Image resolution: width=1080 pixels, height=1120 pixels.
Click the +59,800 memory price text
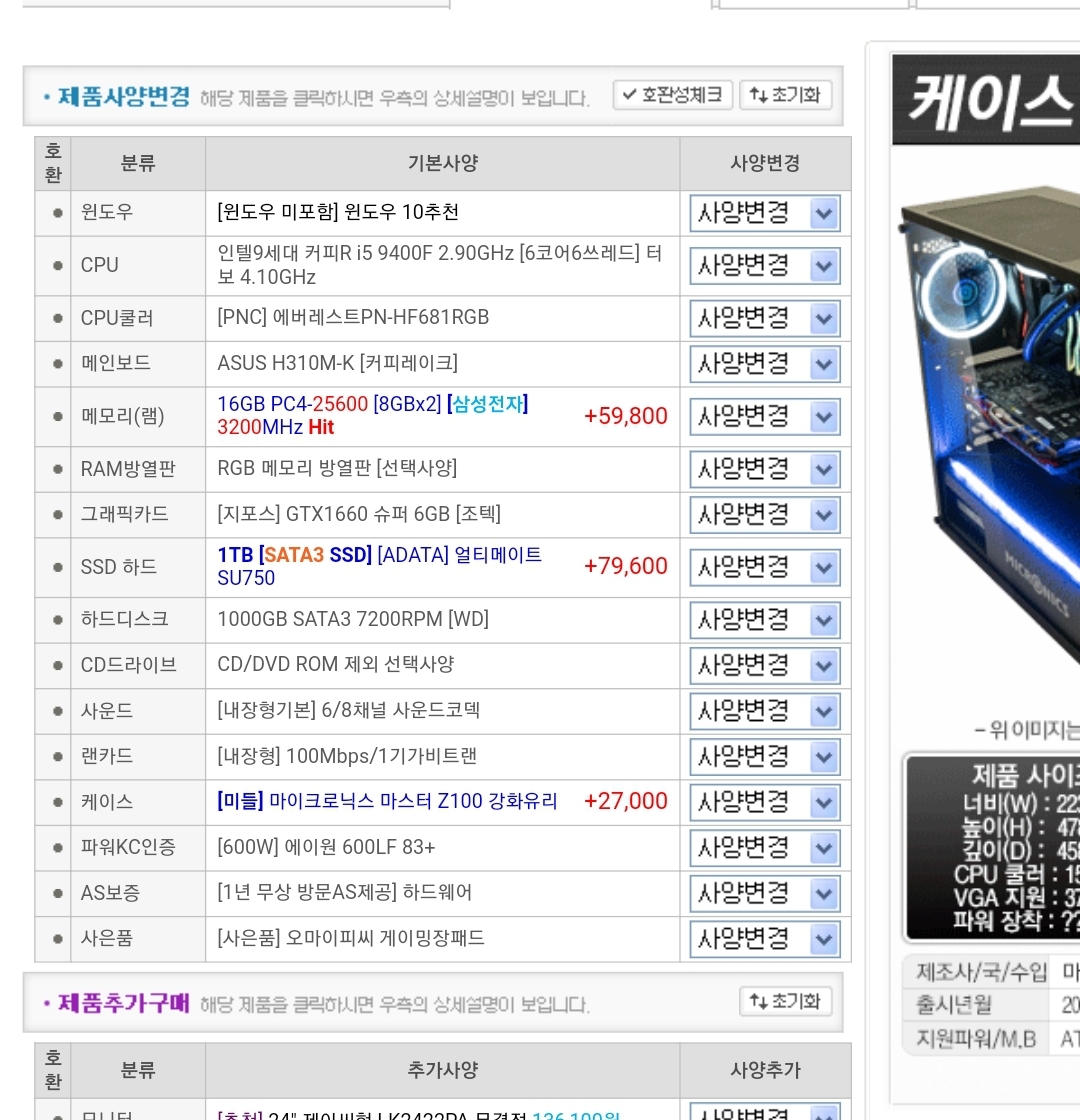626,416
